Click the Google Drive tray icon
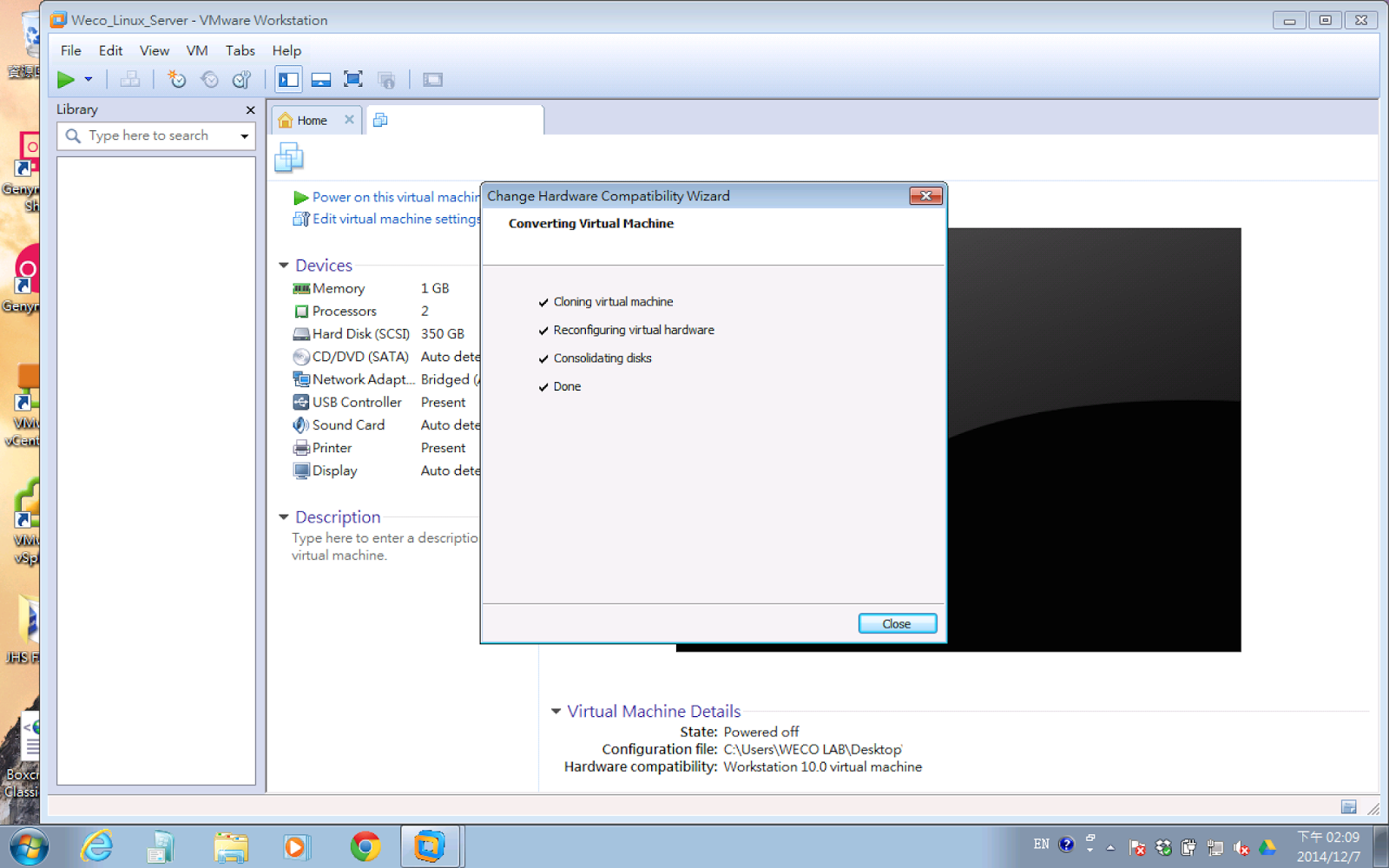The image size is (1389, 868). click(1267, 847)
